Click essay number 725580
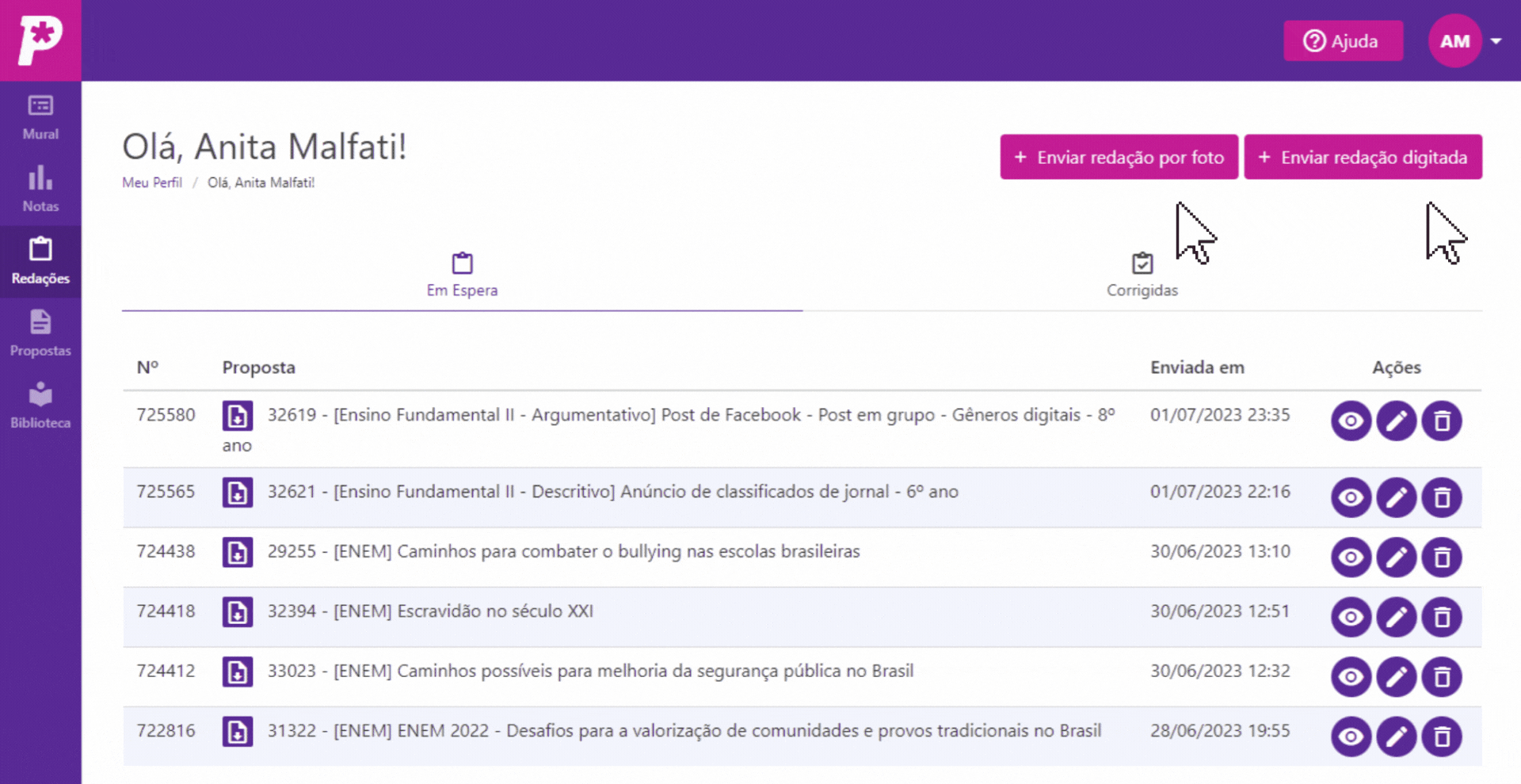This screenshot has width=1521, height=784. tap(166, 415)
